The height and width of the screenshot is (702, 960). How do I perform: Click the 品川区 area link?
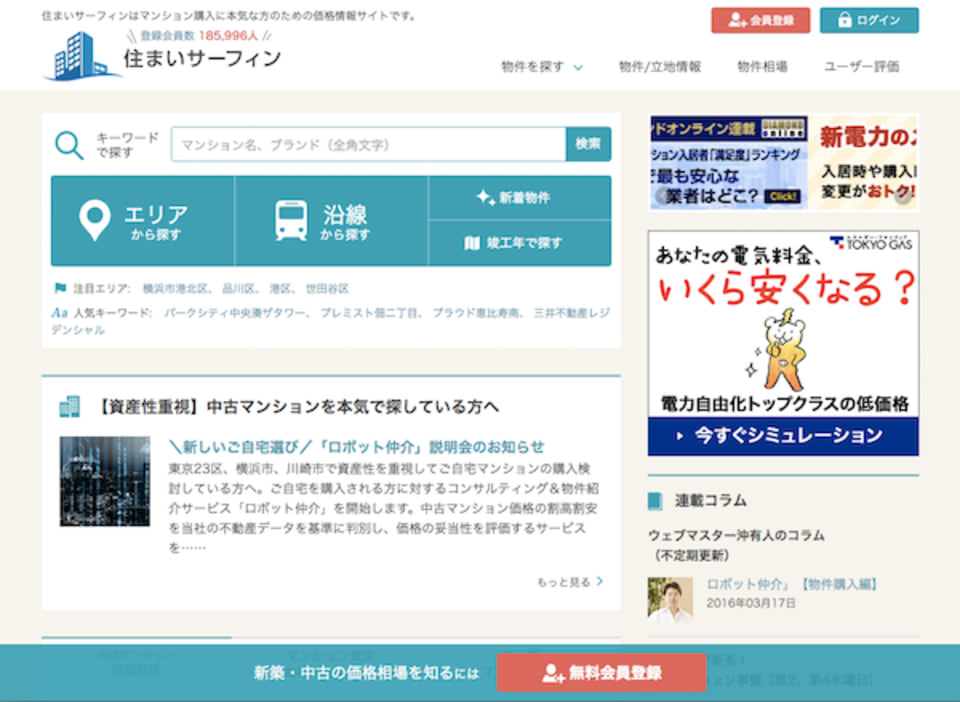238,288
